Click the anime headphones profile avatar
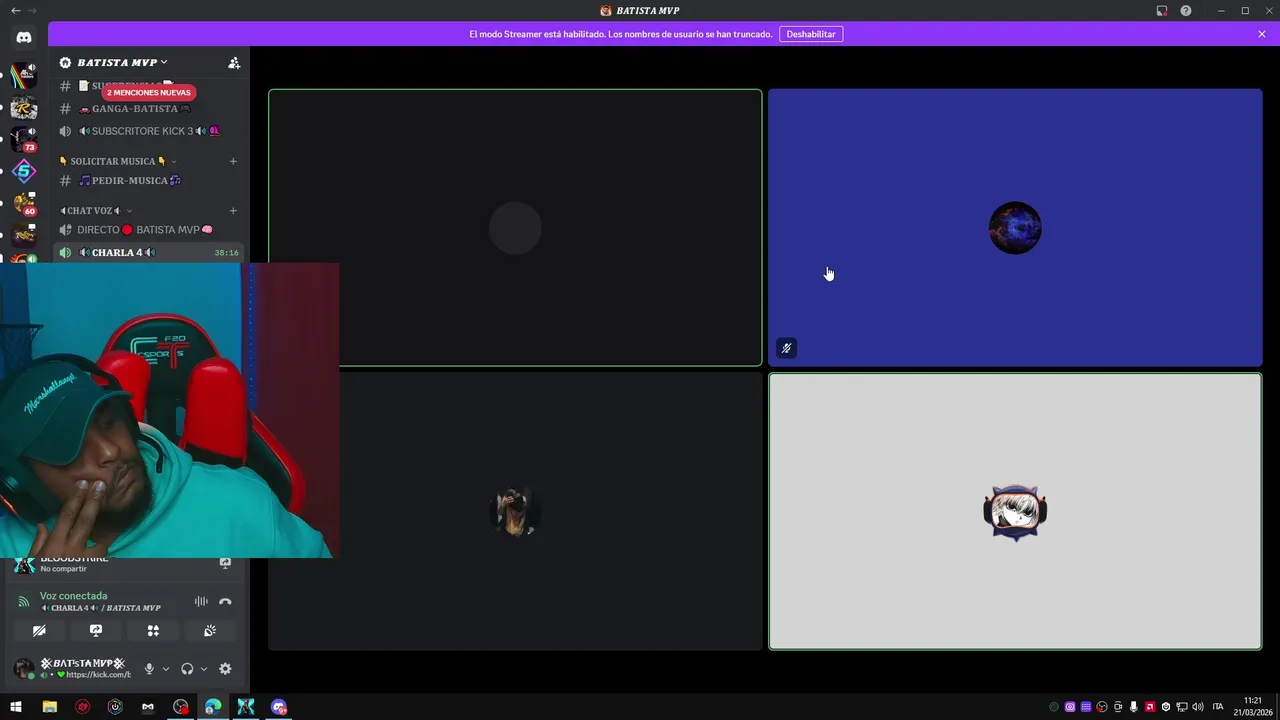Screen dimensions: 1280x720 tap(1015, 512)
